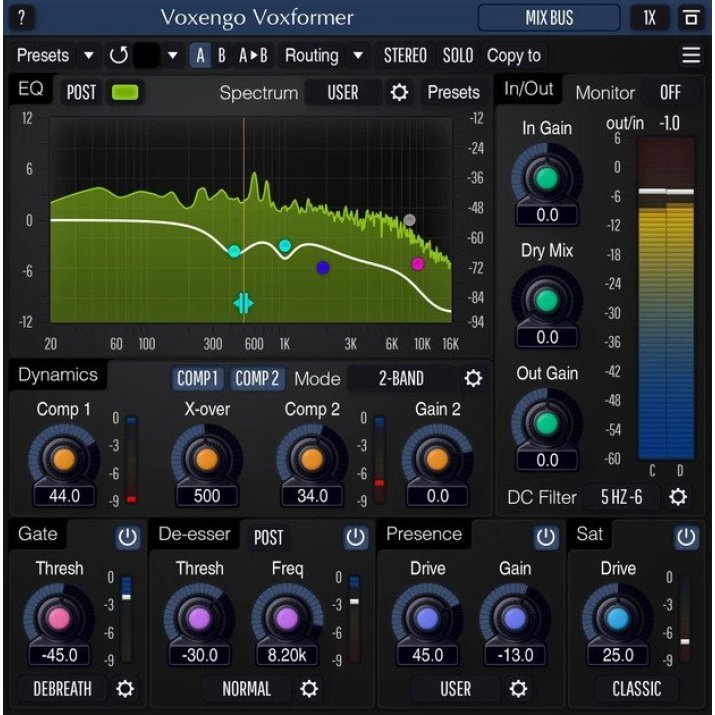
Task: Open the Gate DEBREATH mode selector
Action: 62,689
